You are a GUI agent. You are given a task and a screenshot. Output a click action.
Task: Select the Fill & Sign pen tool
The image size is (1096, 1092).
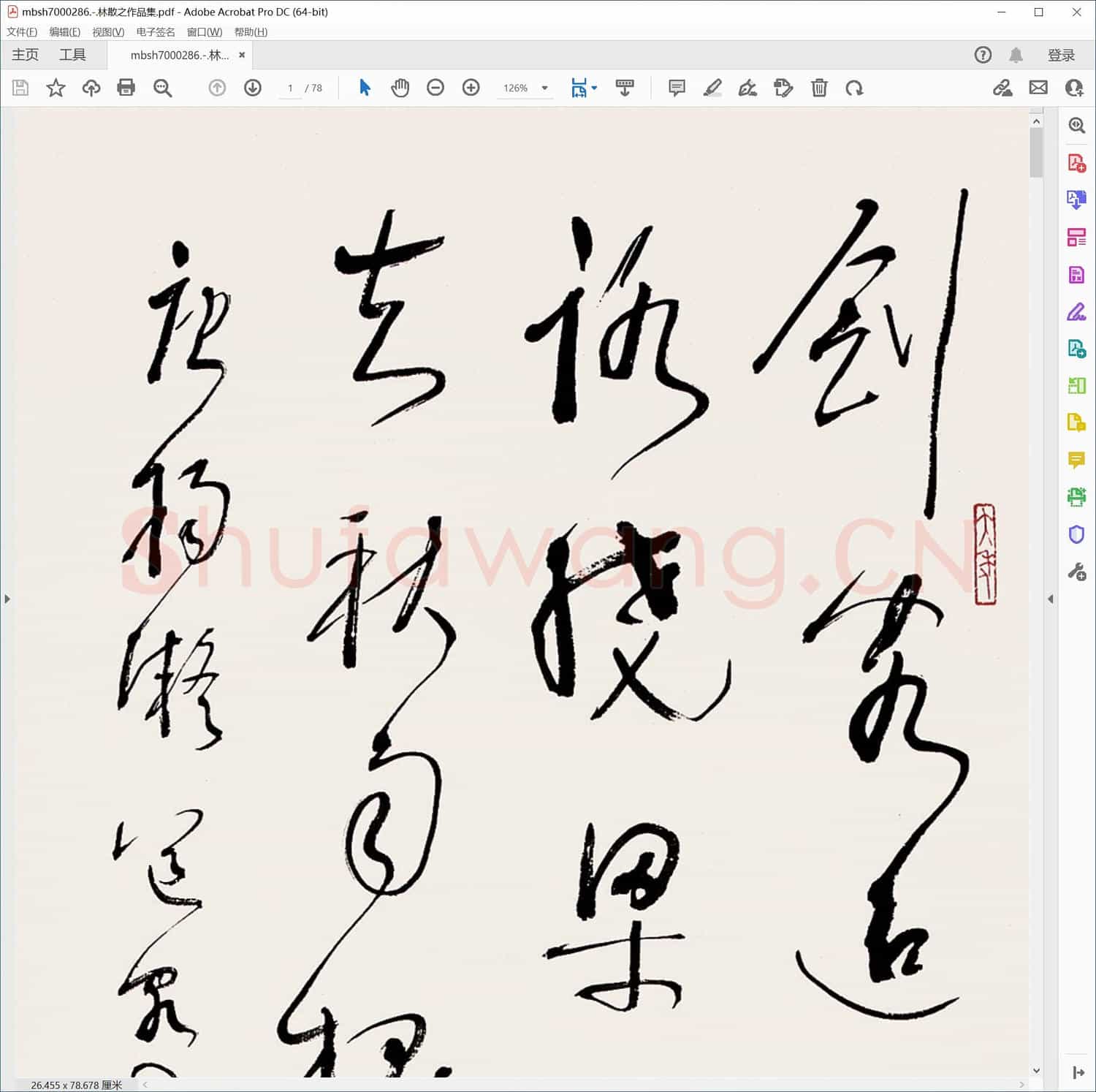[747, 88]
